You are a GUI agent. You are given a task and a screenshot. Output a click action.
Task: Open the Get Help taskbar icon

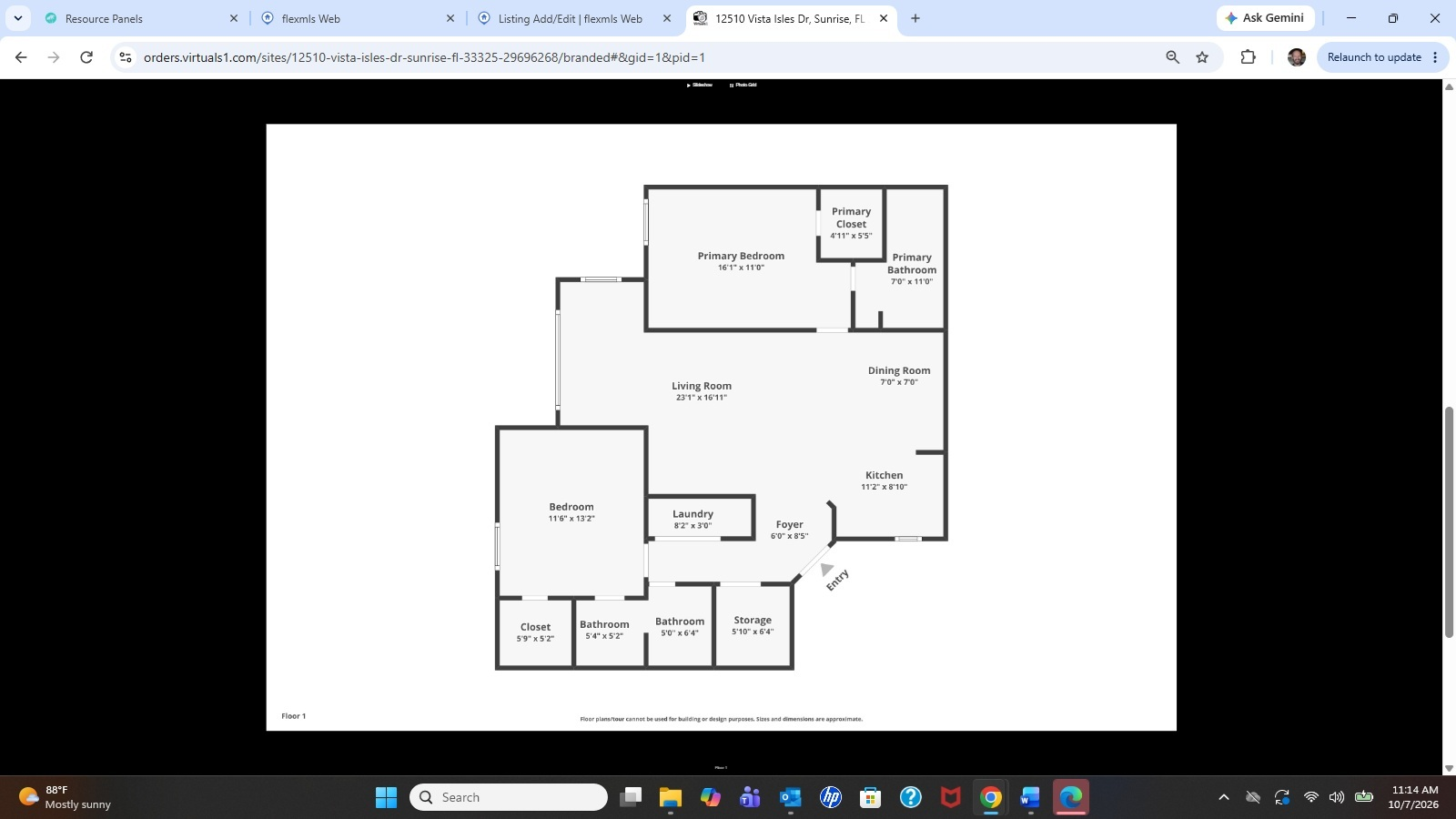coord(911,797)
